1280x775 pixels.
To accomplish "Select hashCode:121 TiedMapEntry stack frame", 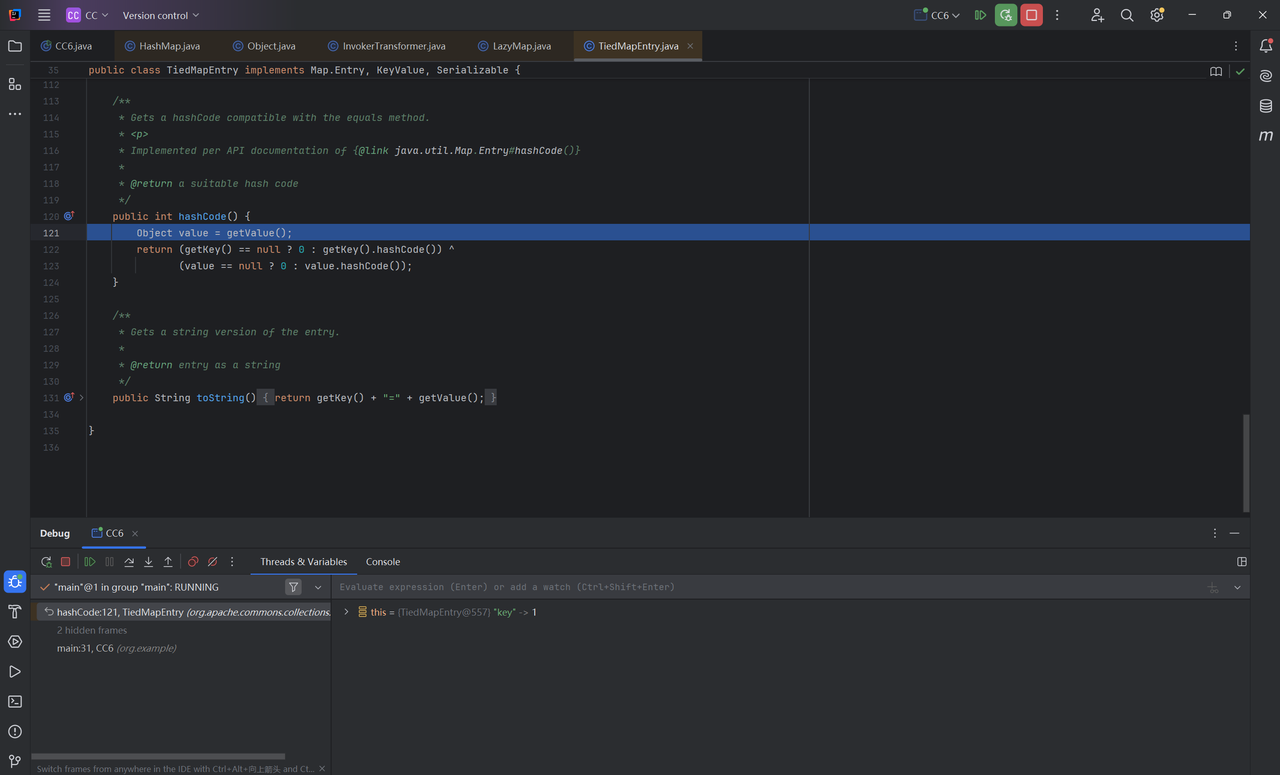I will point(184,612).
